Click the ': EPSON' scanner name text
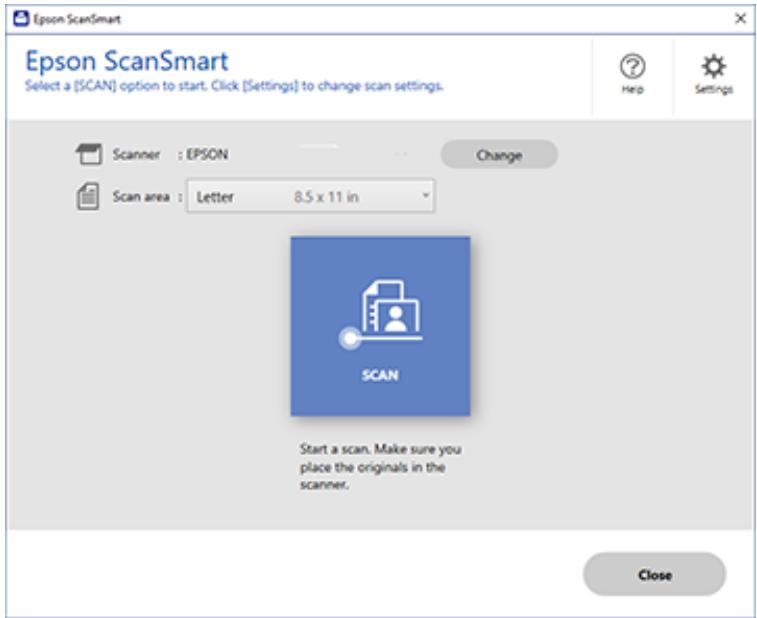The image size is (757, 618). click(203, 154)
